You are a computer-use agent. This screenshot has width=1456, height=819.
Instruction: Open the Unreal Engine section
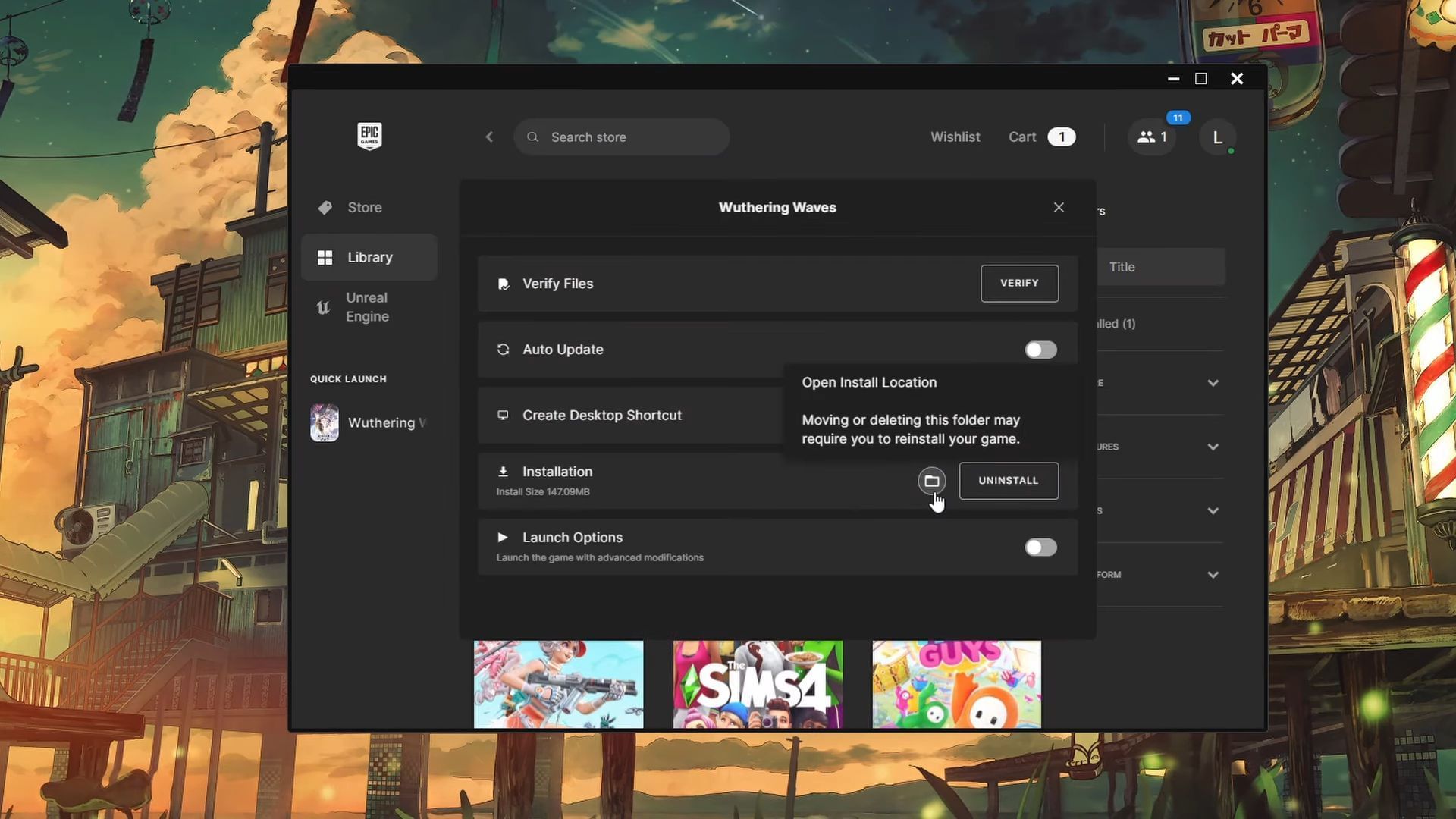(x=369, y=307)
